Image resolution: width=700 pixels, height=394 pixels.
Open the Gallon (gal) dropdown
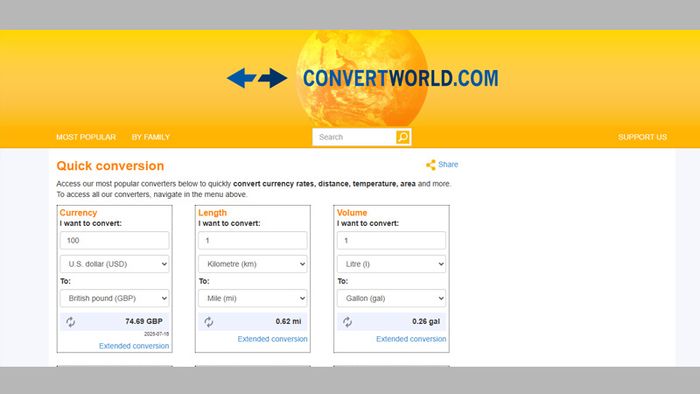392,298
